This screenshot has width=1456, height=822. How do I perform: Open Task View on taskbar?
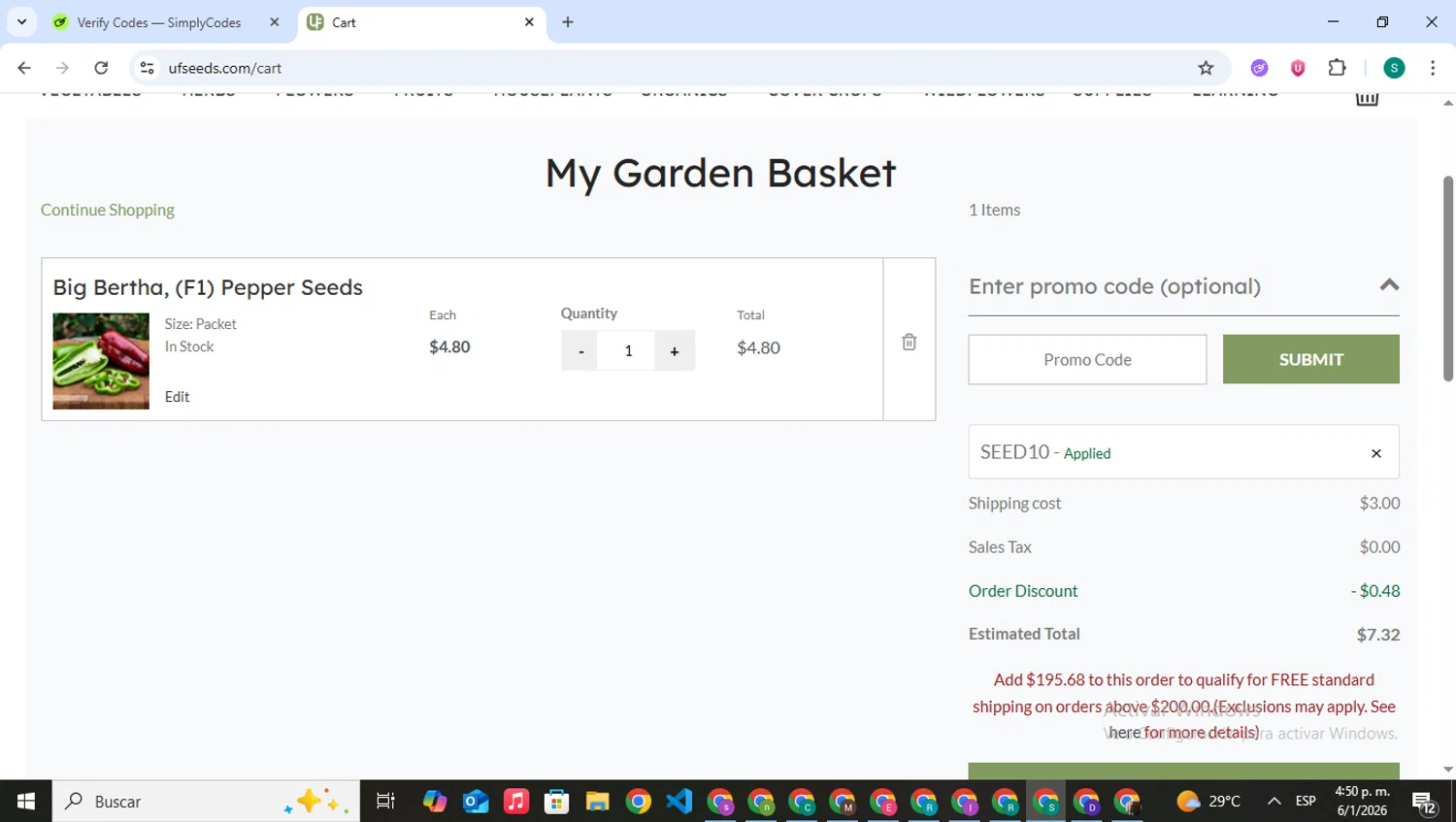click(385, 802)
